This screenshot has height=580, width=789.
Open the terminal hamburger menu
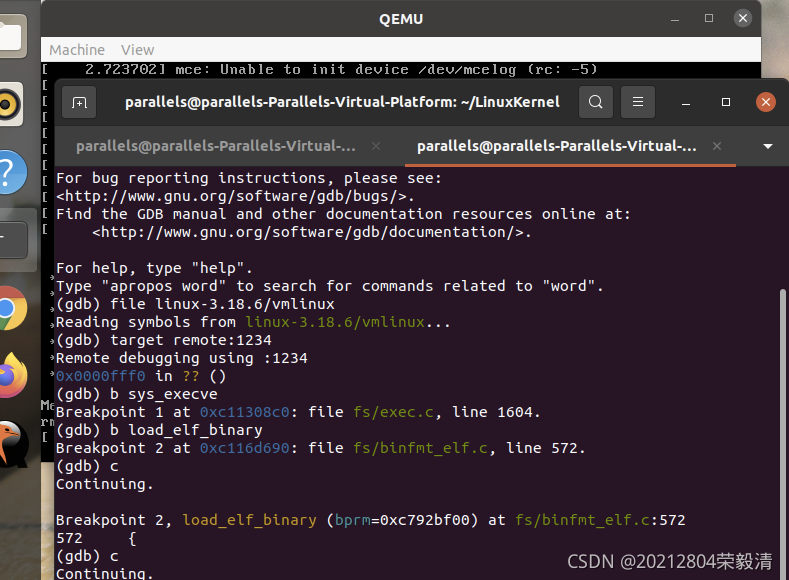tap(638, 102)
